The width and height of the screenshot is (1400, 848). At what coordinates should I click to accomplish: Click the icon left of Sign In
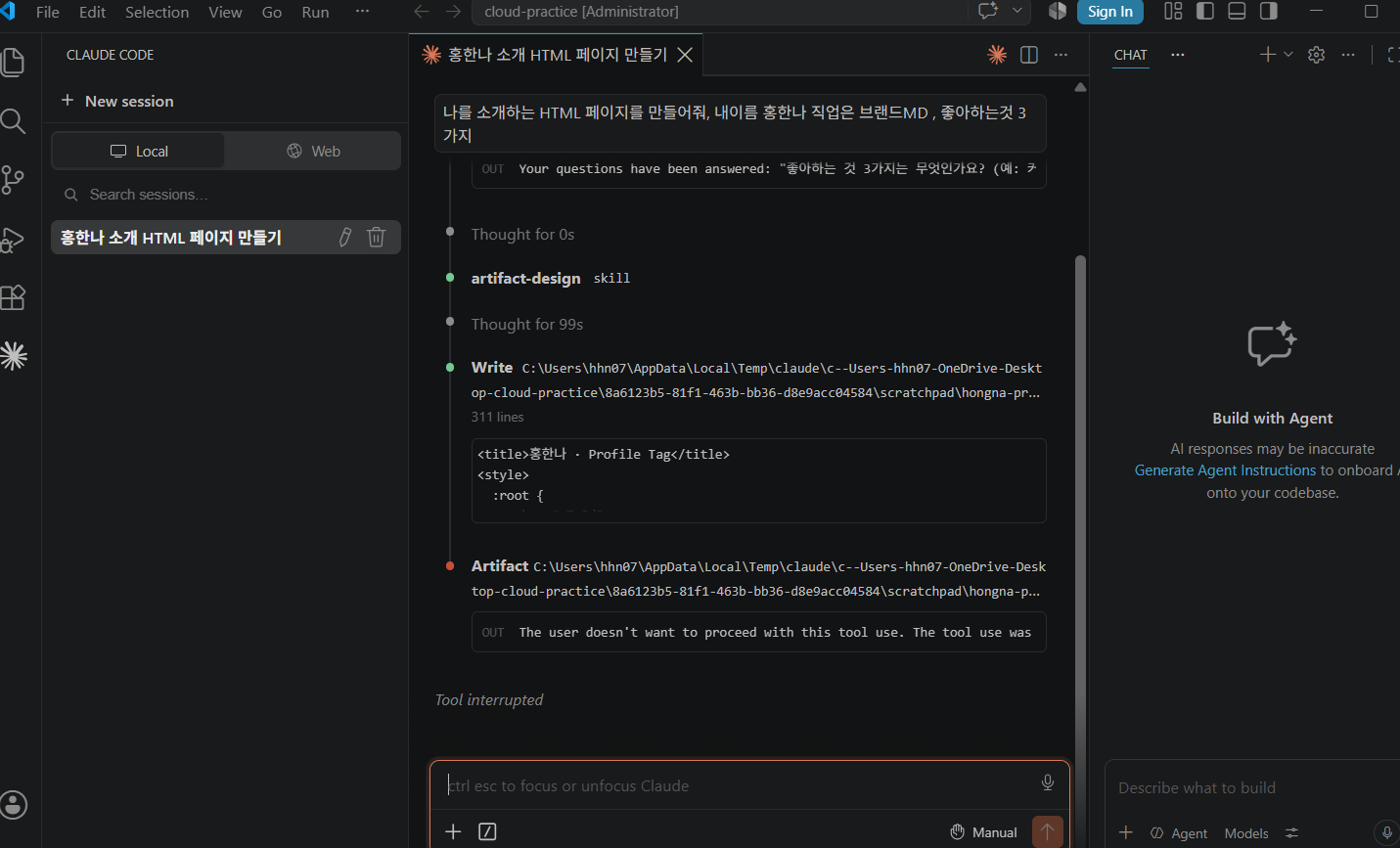pos(1058,12)
